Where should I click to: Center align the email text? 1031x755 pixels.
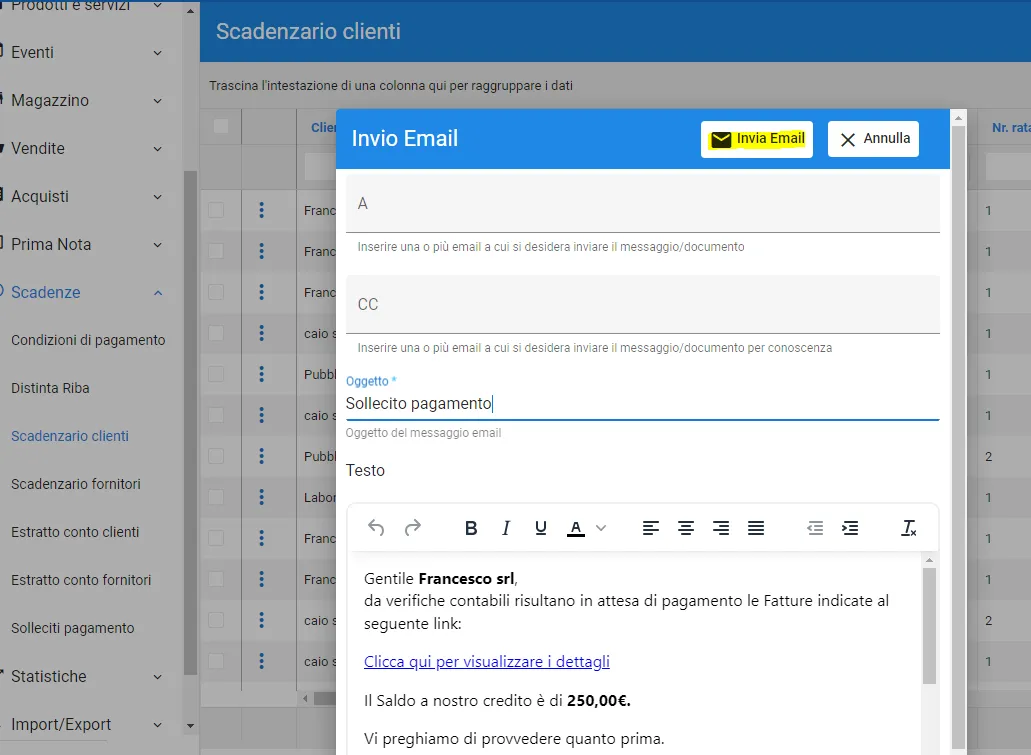coord(686,528)
